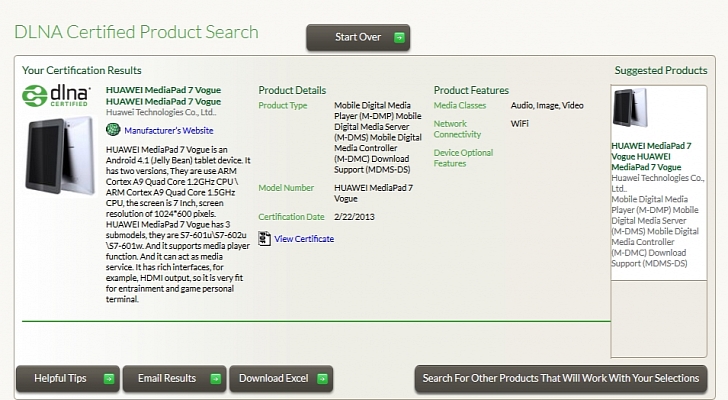Click the certificate document icon

tap(265, 239)
